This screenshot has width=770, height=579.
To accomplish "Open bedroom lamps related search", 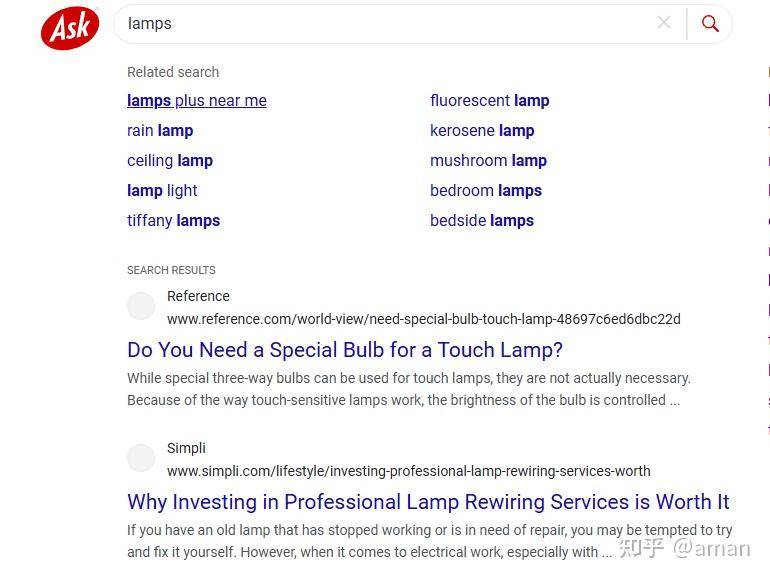I will click(x=486, y=191).
